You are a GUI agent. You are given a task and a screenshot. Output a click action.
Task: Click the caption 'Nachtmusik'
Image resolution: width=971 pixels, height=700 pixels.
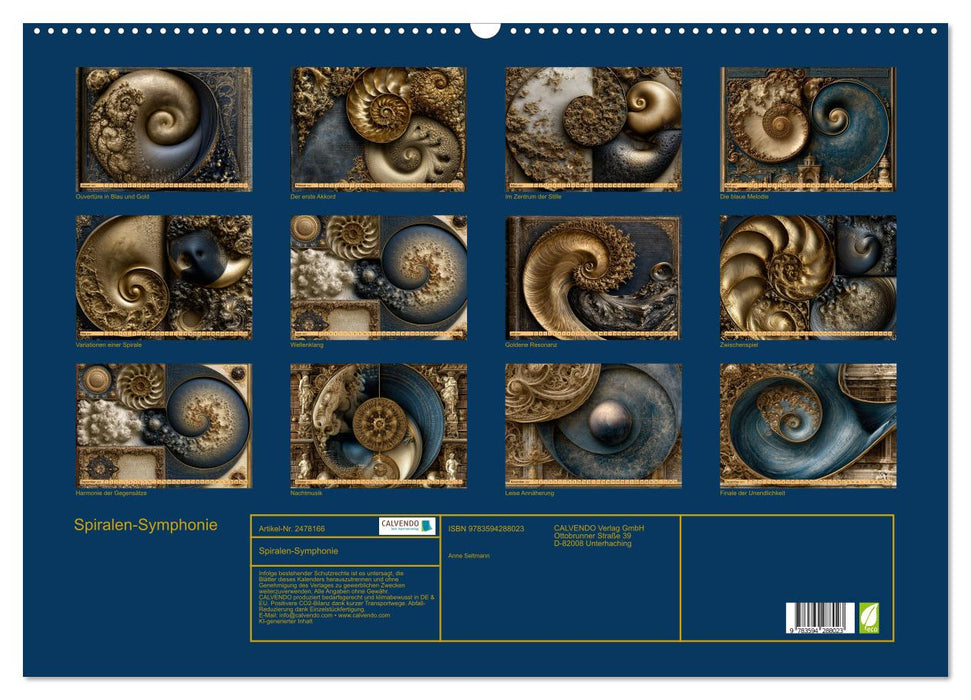point(306,493)
